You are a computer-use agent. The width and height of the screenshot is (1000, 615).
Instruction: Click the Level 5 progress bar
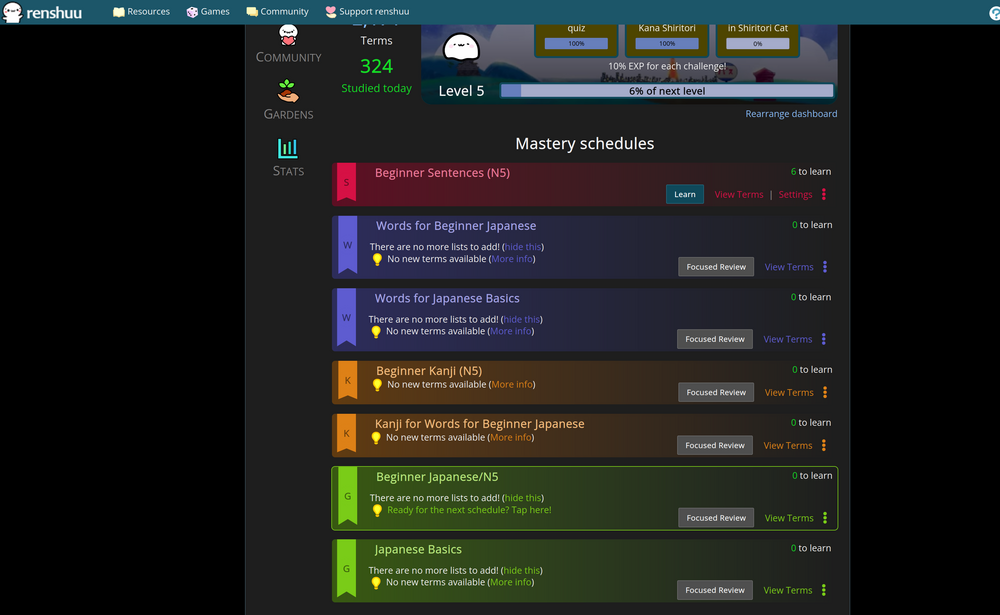tap(666, 91)
